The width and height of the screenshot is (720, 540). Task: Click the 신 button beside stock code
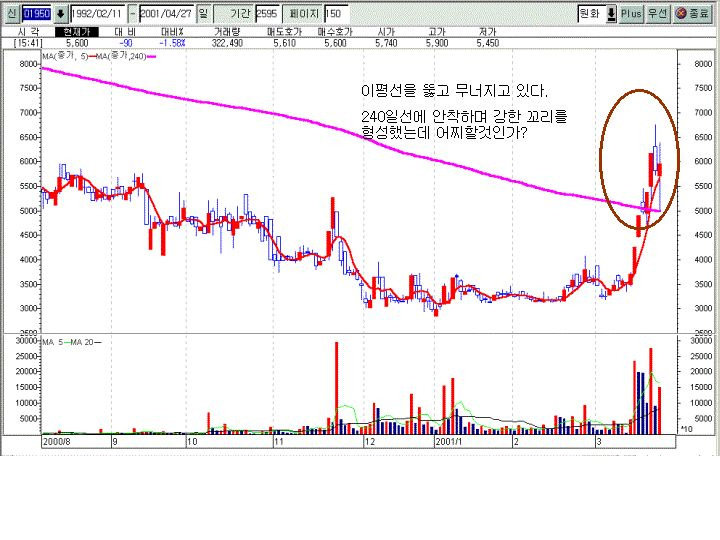pyautogui.click(x=11, y=14)
